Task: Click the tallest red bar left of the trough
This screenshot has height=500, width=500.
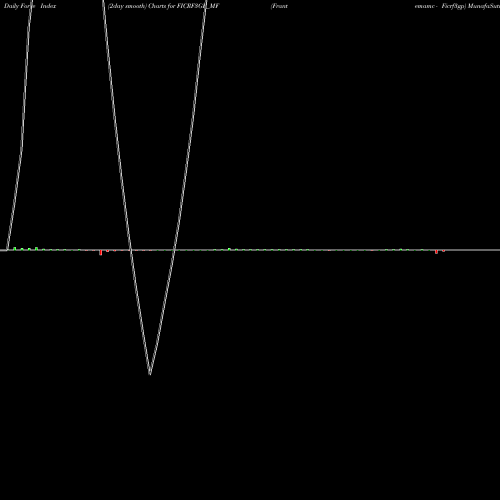Action: pos(101,253)
